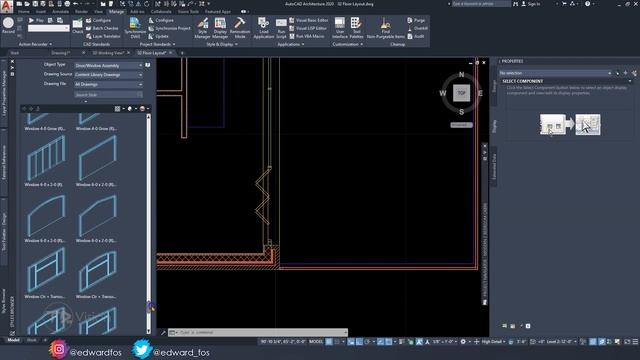
Task: Open the Visual Basic Editor
Action: [x=309, y=20]
